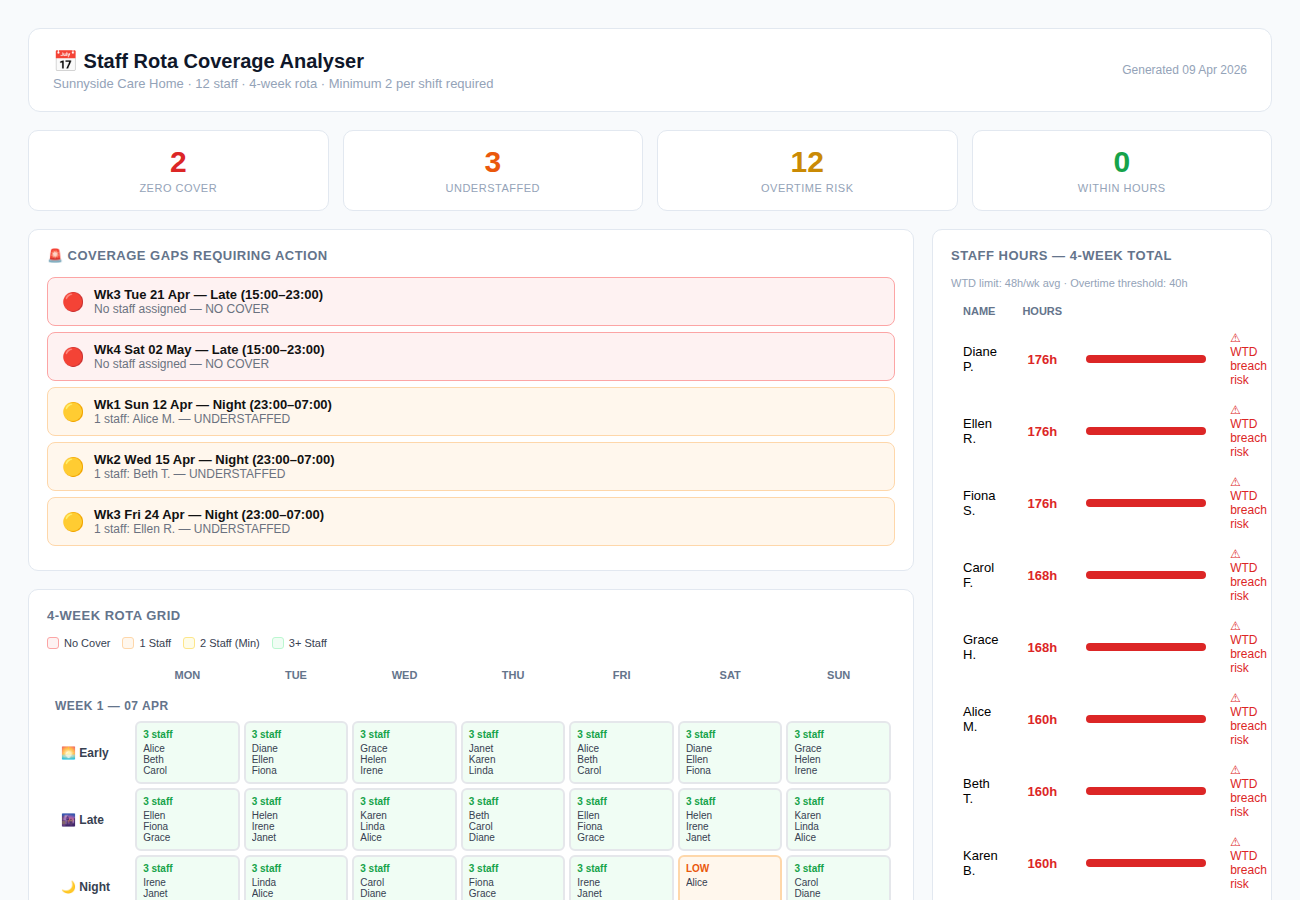1300x900 pixels.
Task: Expand the Coverage Gaps Requiring Action panel
Action: tap(190, 255)
